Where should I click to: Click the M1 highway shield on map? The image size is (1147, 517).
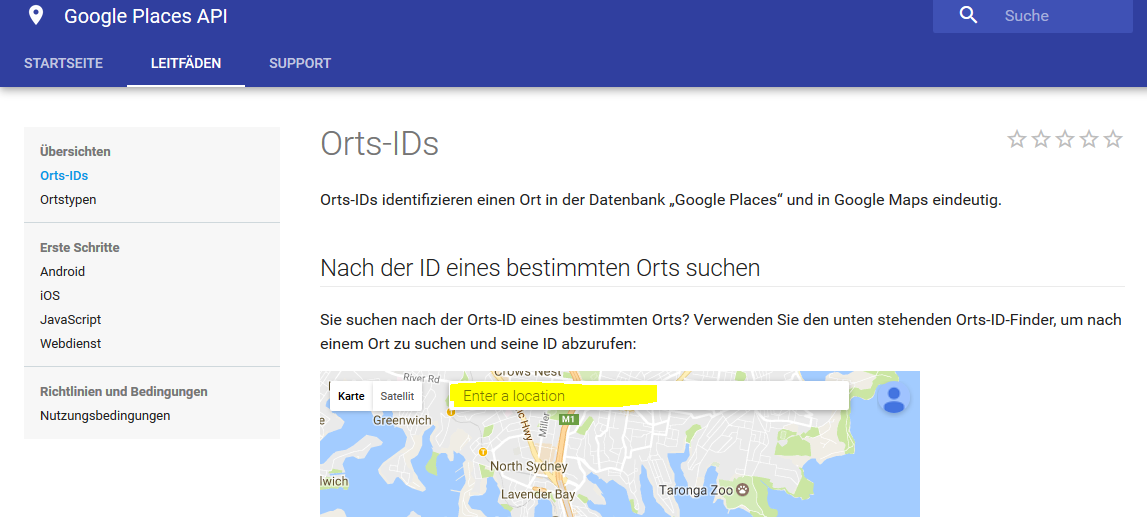click(568, 420)
